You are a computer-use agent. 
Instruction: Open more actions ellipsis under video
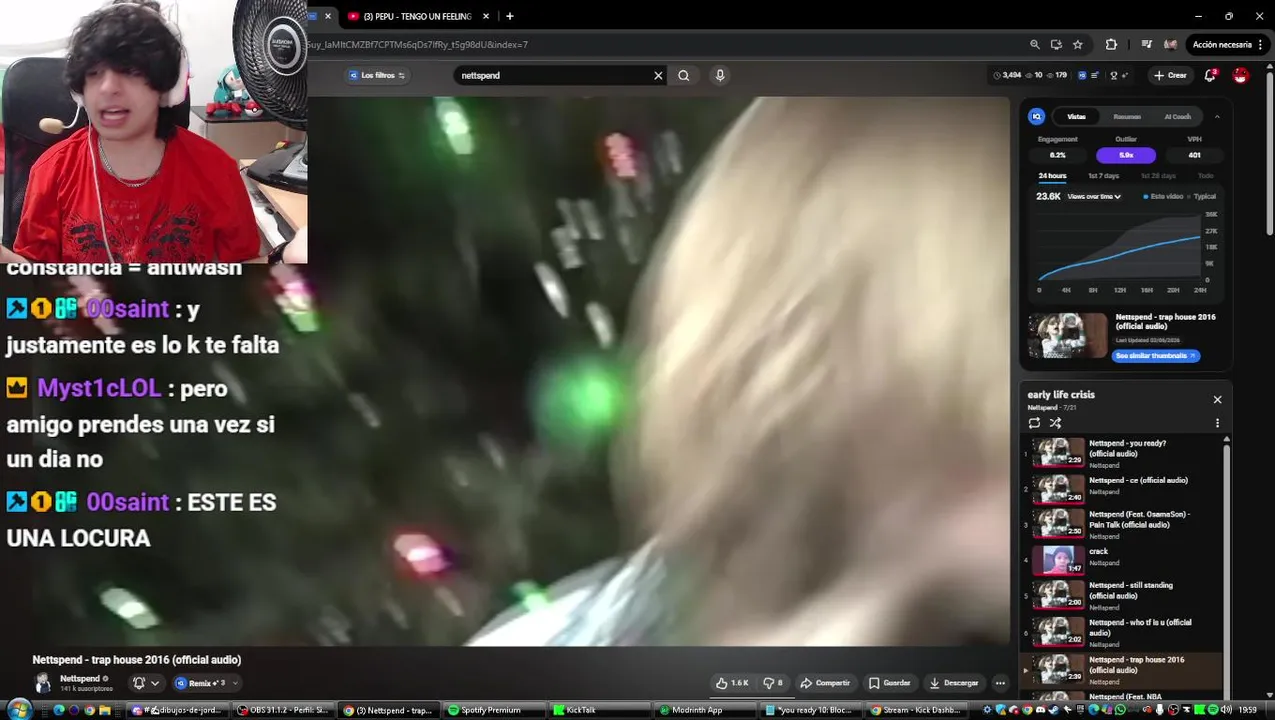[x=1000, y=683]
